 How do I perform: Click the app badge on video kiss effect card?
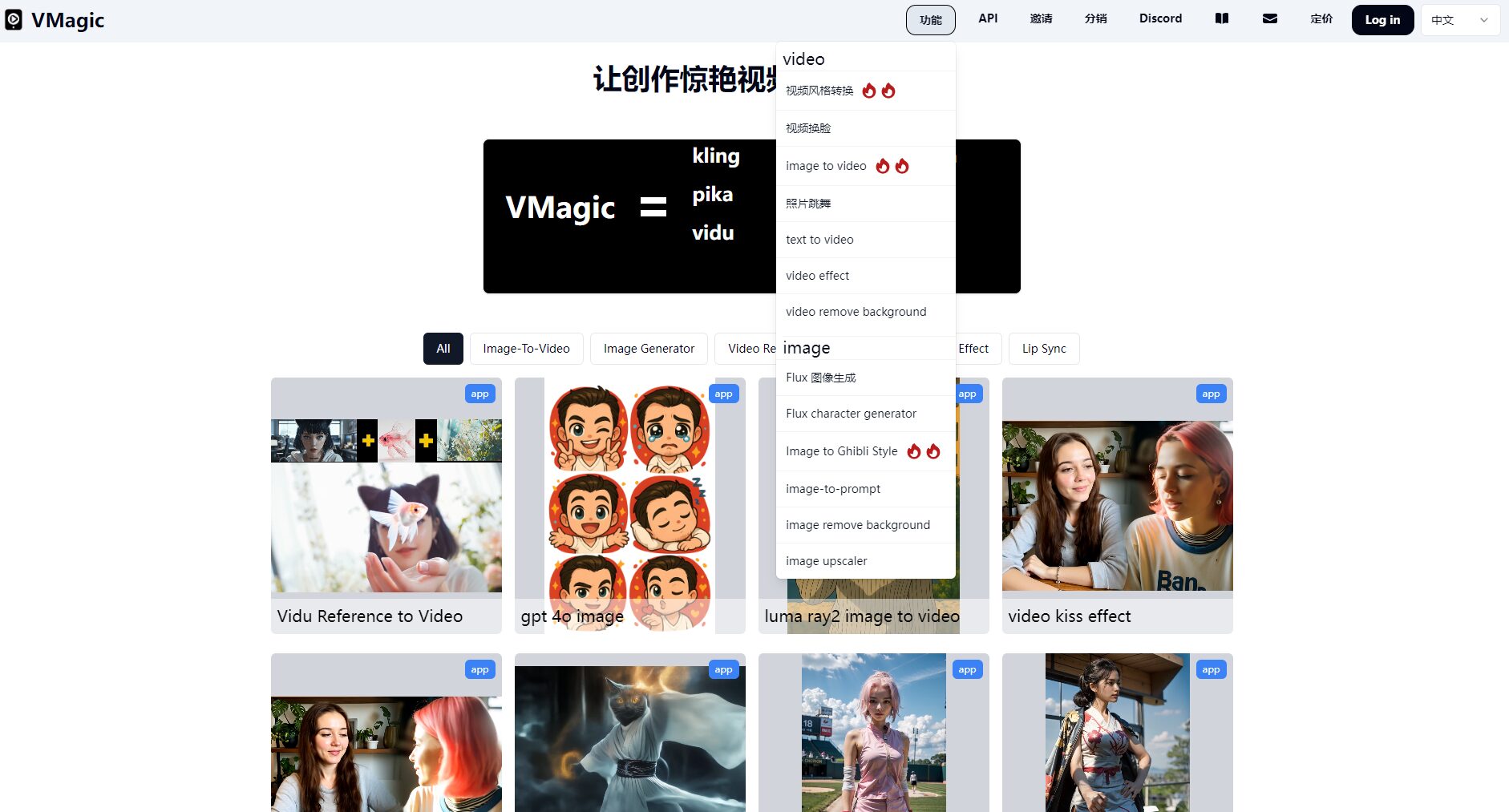1212,394
